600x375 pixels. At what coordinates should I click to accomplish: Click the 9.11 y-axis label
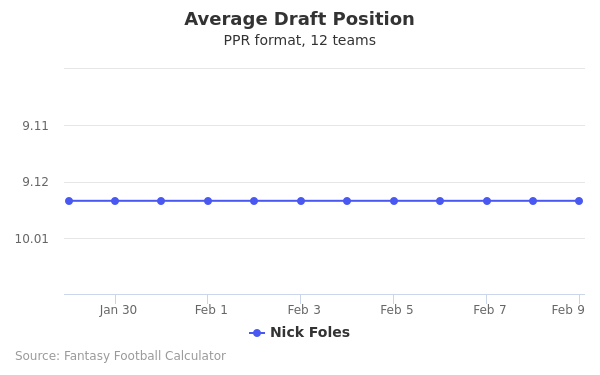(x=36, y=126)
